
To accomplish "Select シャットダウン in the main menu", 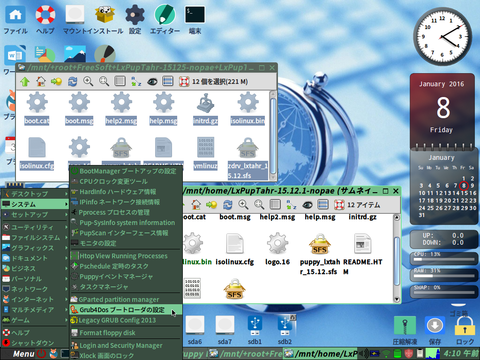I will pyautogui.click(x=35, y=343).
